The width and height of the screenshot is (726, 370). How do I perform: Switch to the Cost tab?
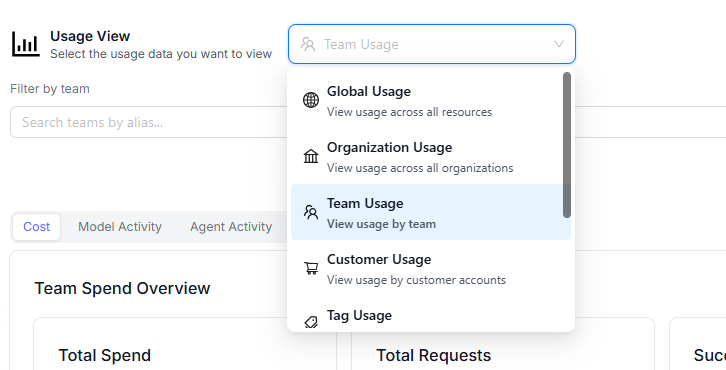pos(37,227)
